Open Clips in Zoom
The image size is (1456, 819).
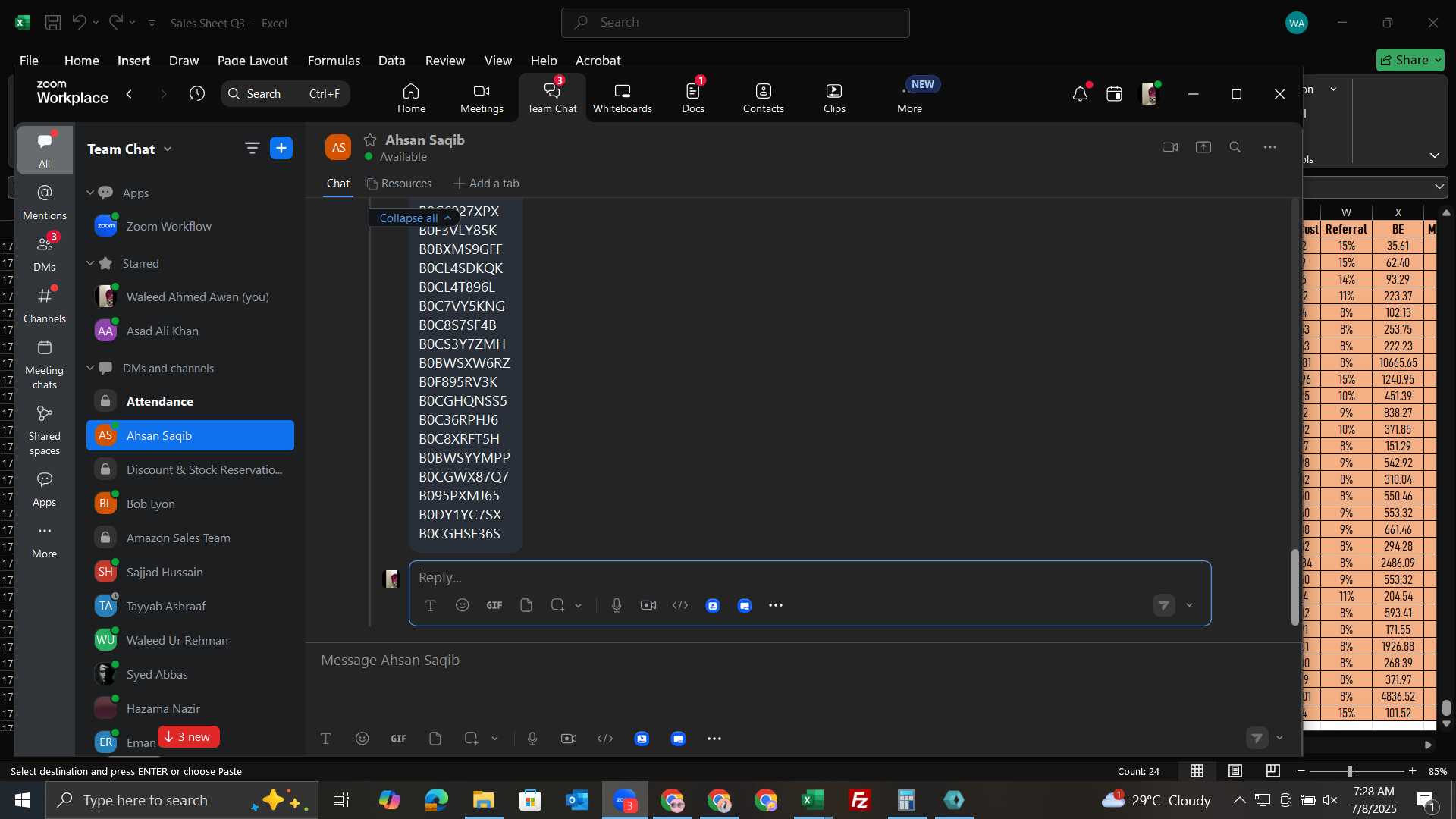[834, 98]
